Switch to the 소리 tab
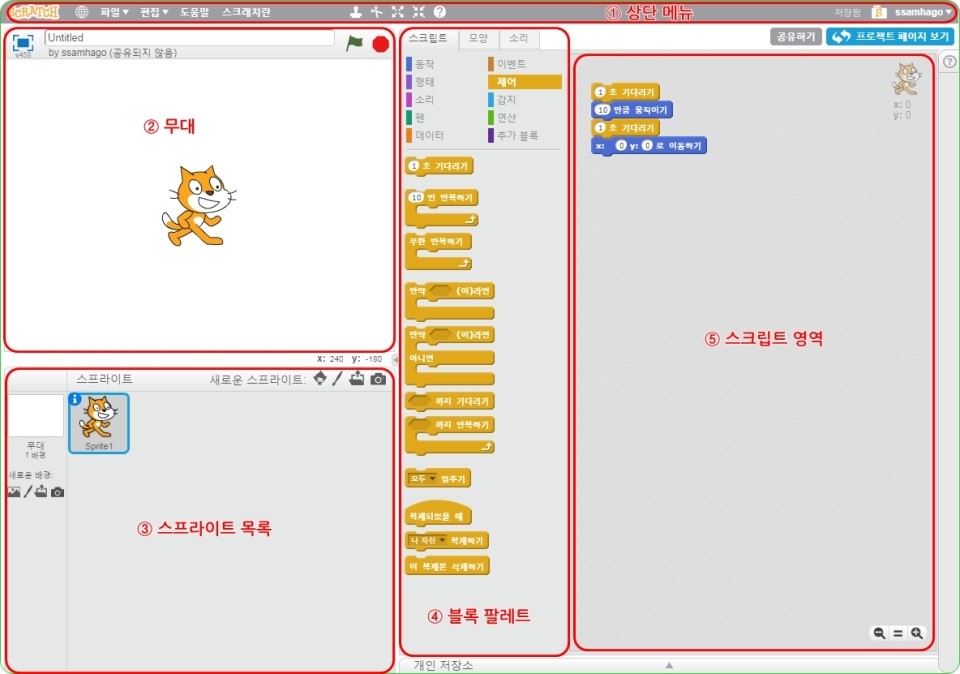The width and height of the screenshot is (960, 674). click(519, 39)
